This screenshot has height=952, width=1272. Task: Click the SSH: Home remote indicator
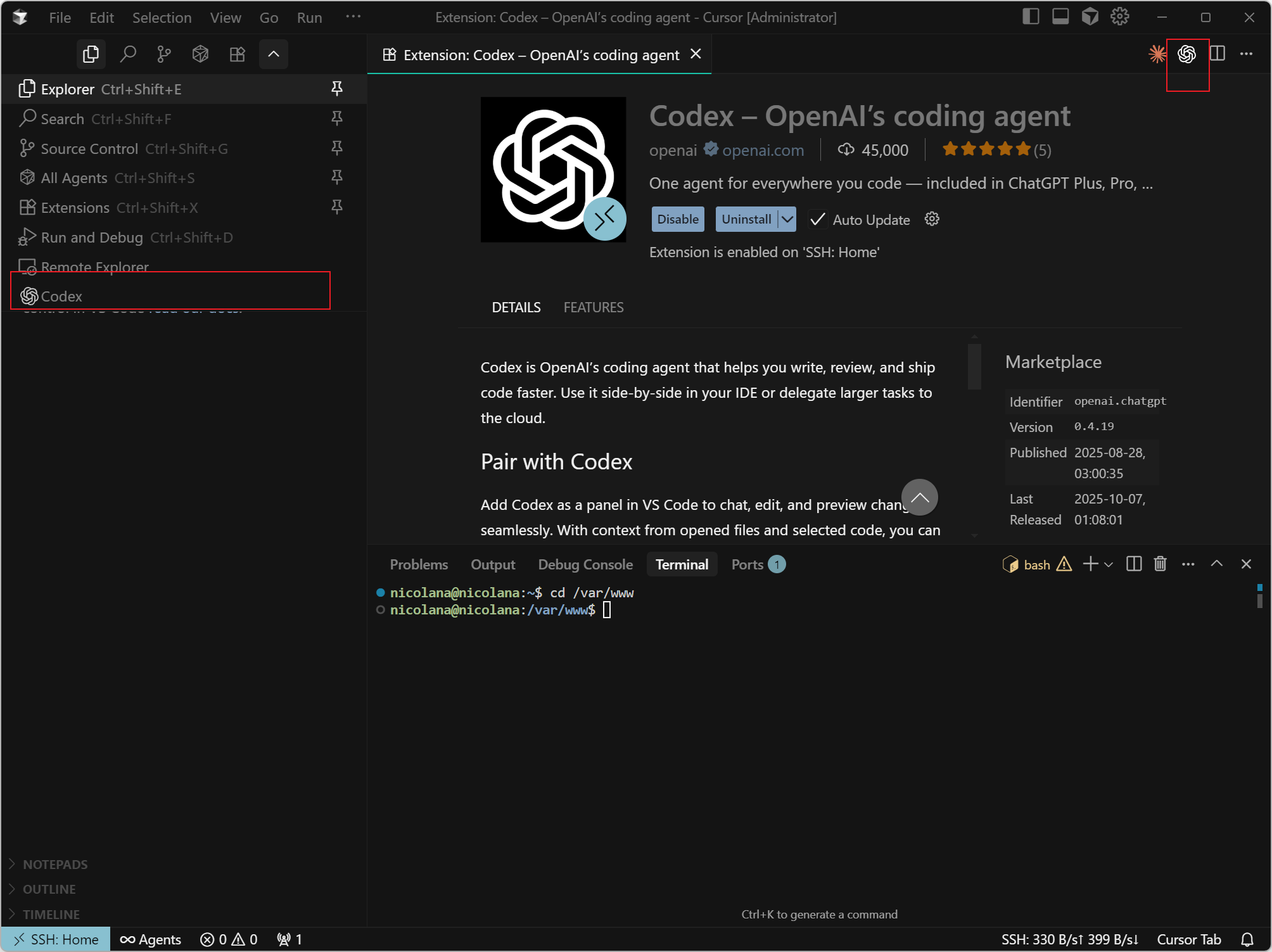[55, 939]
